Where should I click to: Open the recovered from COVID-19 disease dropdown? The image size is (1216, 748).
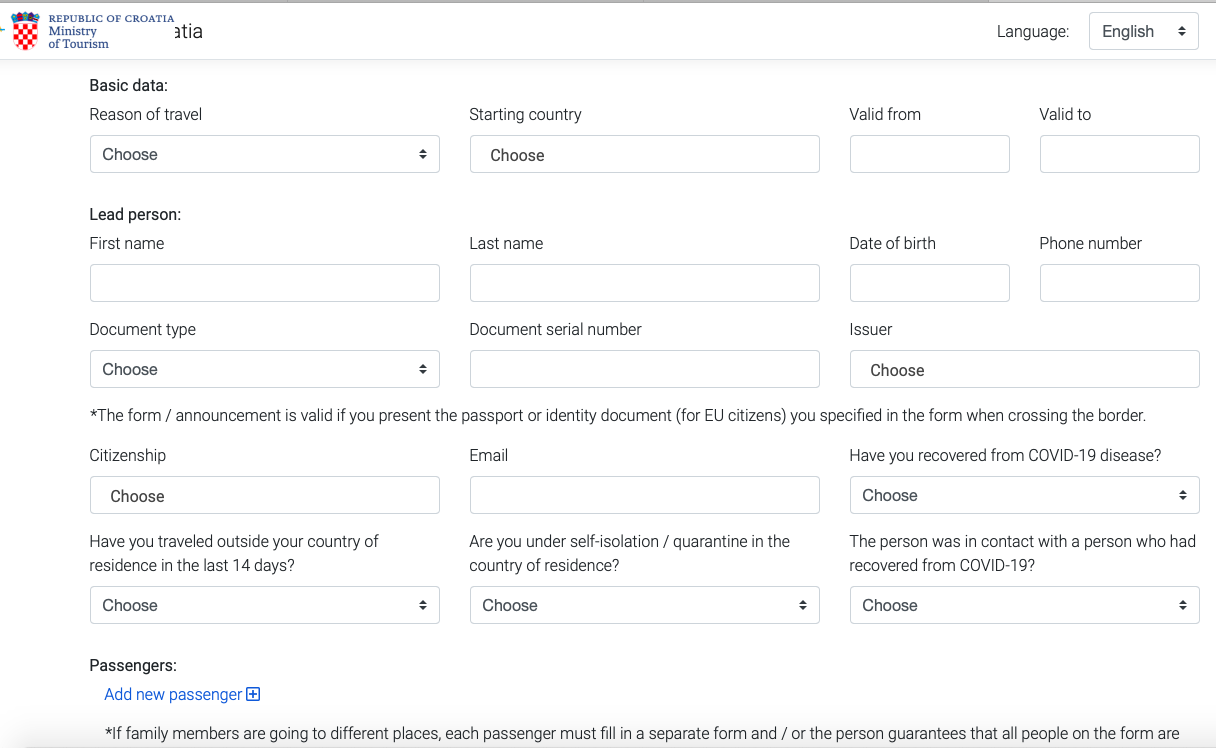(x=1024, y=495)
